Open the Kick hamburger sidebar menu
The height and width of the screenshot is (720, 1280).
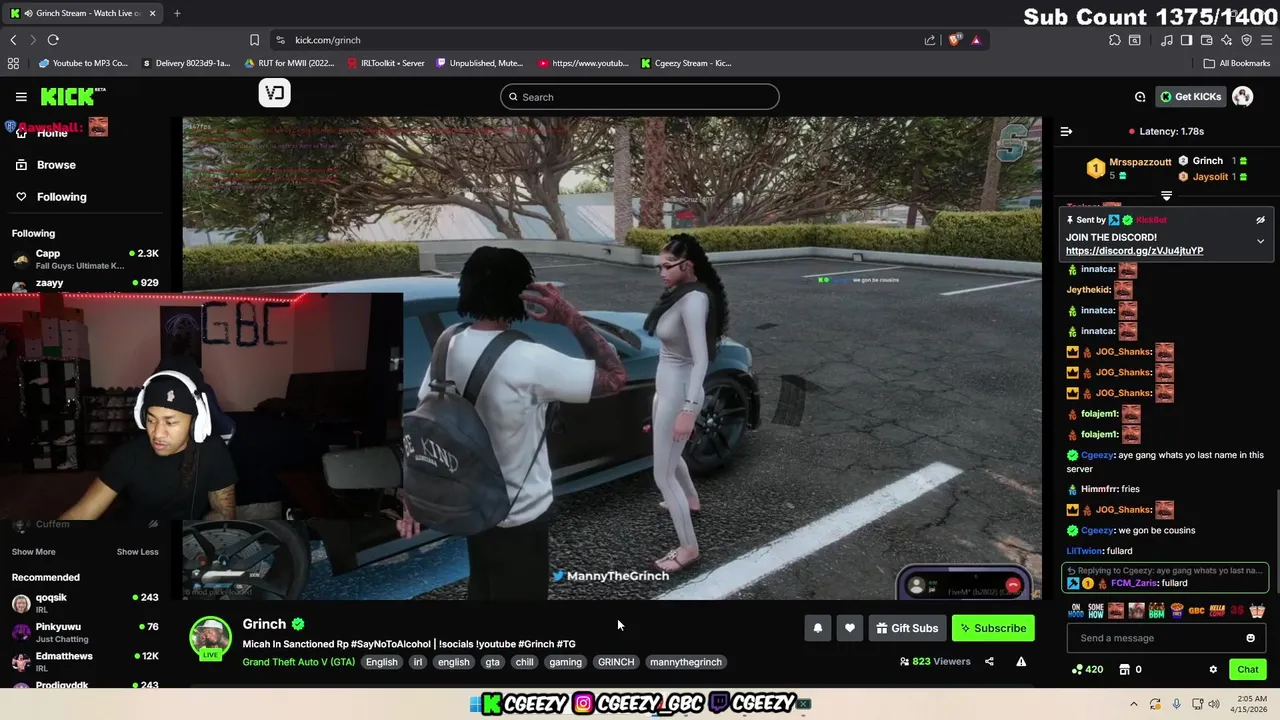[x=21, y=97]
